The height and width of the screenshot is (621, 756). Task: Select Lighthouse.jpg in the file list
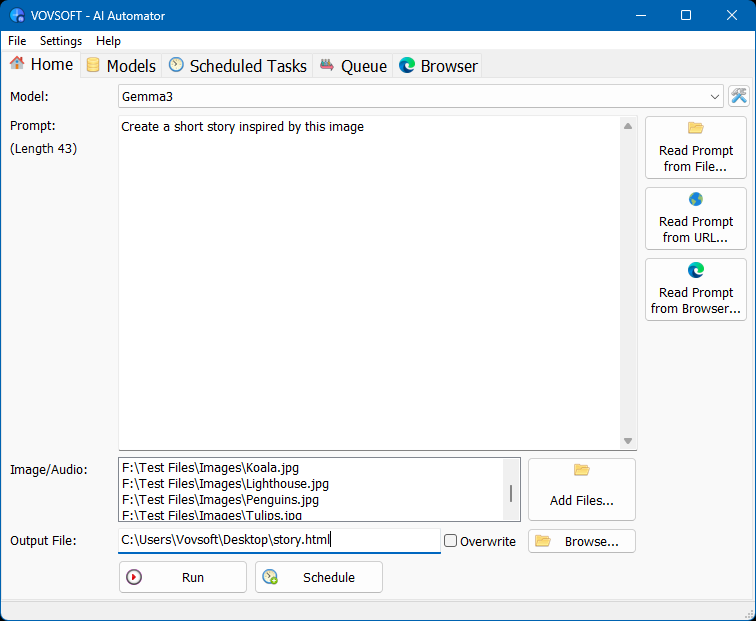(225, 484)
